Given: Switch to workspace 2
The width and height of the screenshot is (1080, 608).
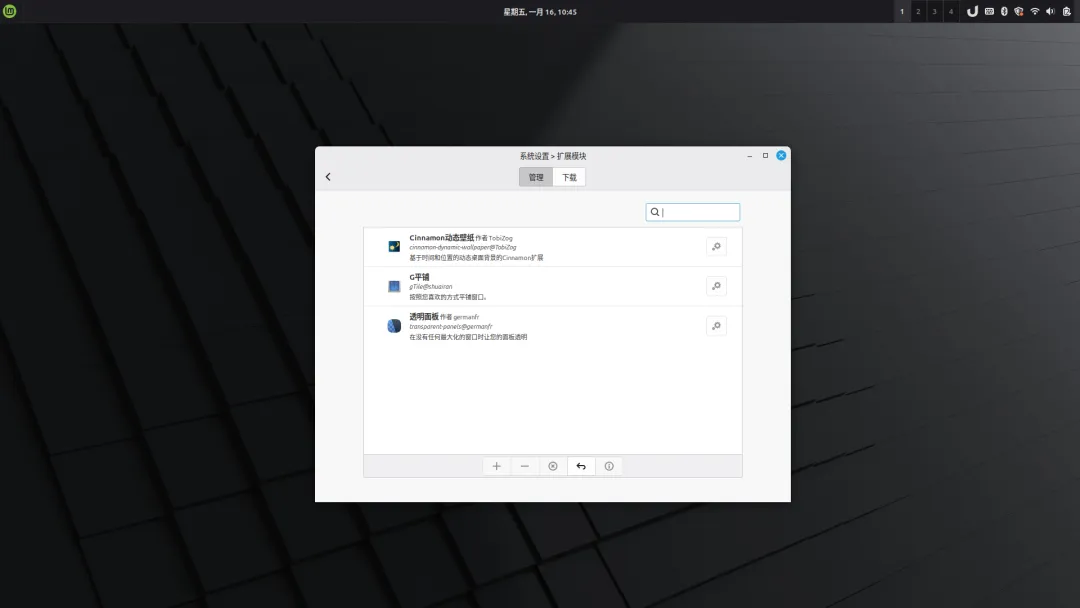Looking at the screenshot, I should coord(918,11).
